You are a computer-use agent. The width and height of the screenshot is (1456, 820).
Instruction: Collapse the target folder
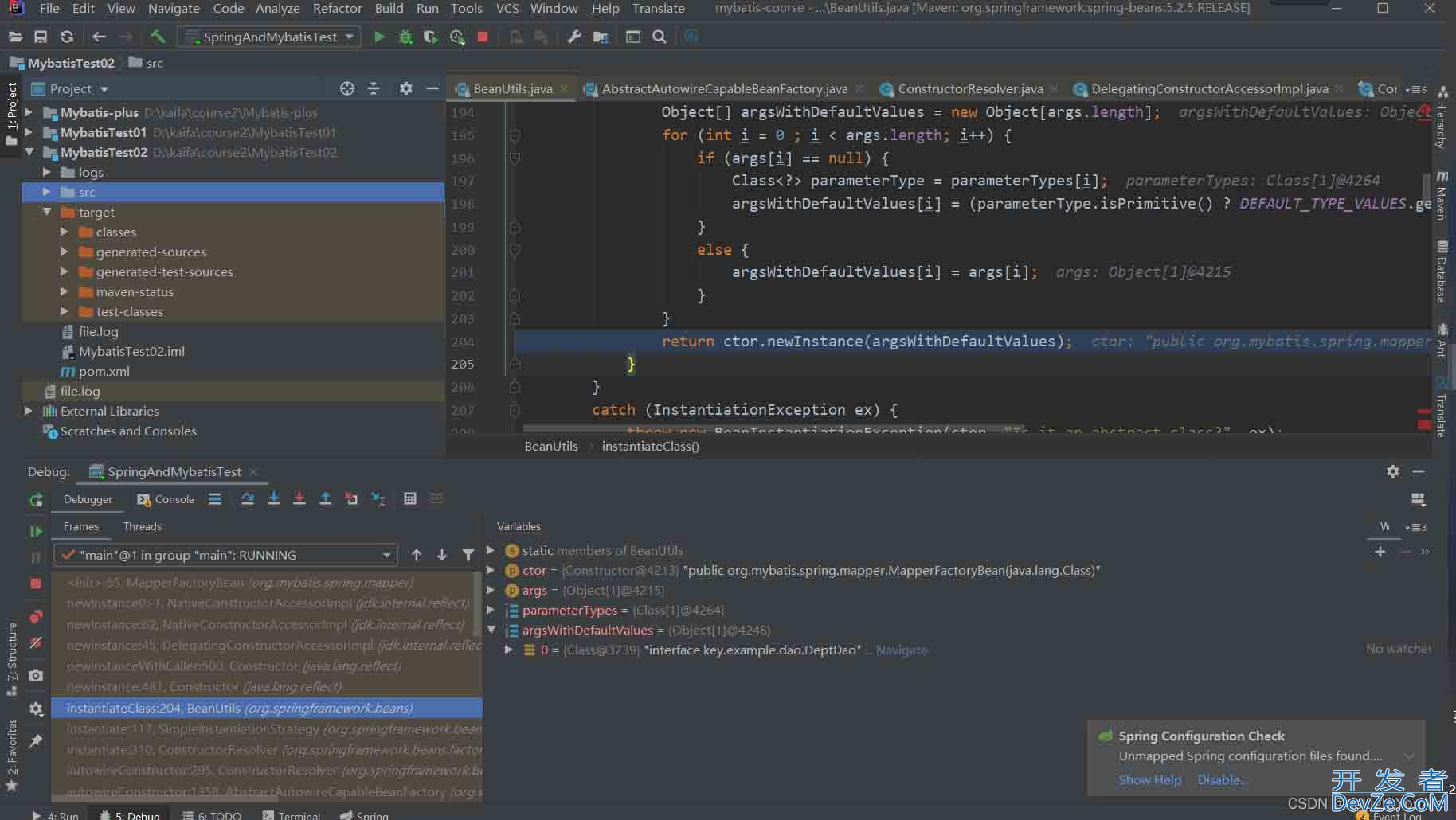(47, 212)
